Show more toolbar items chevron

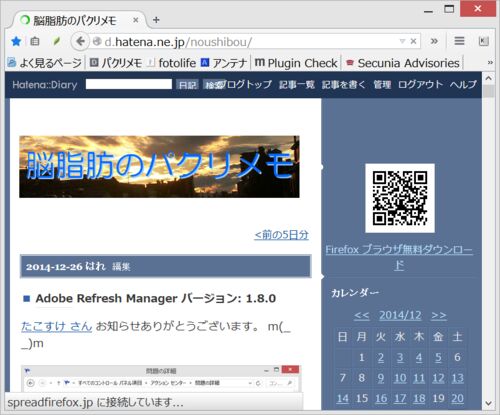(434, 41)
